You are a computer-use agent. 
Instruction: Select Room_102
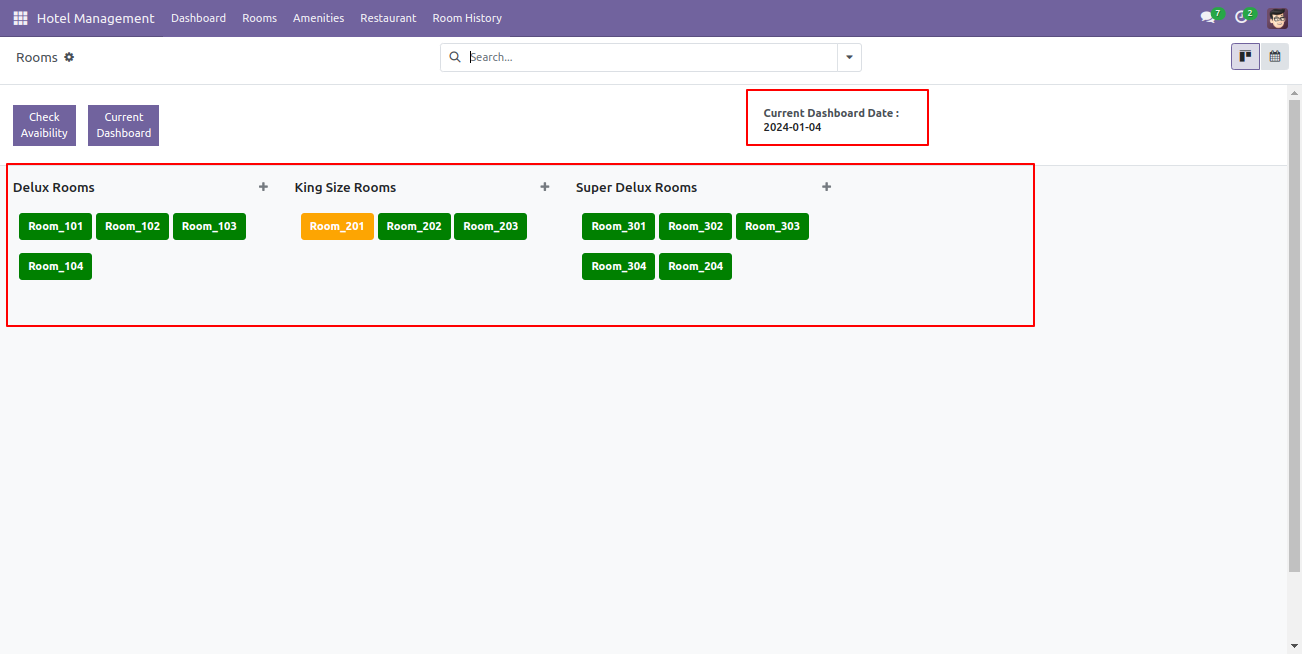tap(133, 226)
